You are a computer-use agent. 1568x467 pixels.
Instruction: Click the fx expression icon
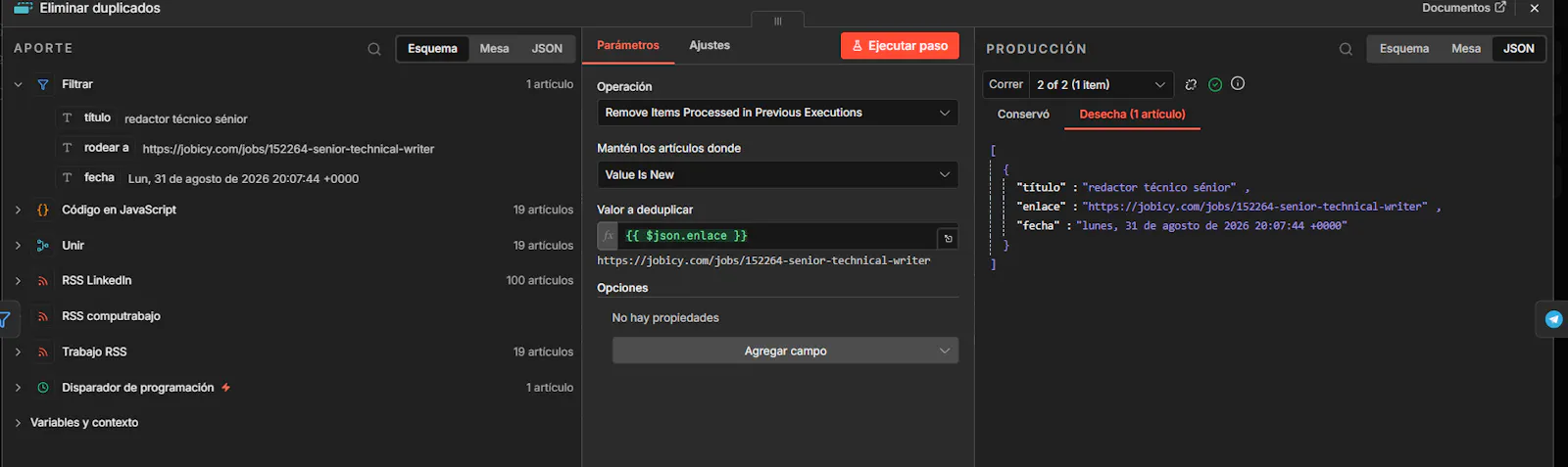(x=608, y=236)
